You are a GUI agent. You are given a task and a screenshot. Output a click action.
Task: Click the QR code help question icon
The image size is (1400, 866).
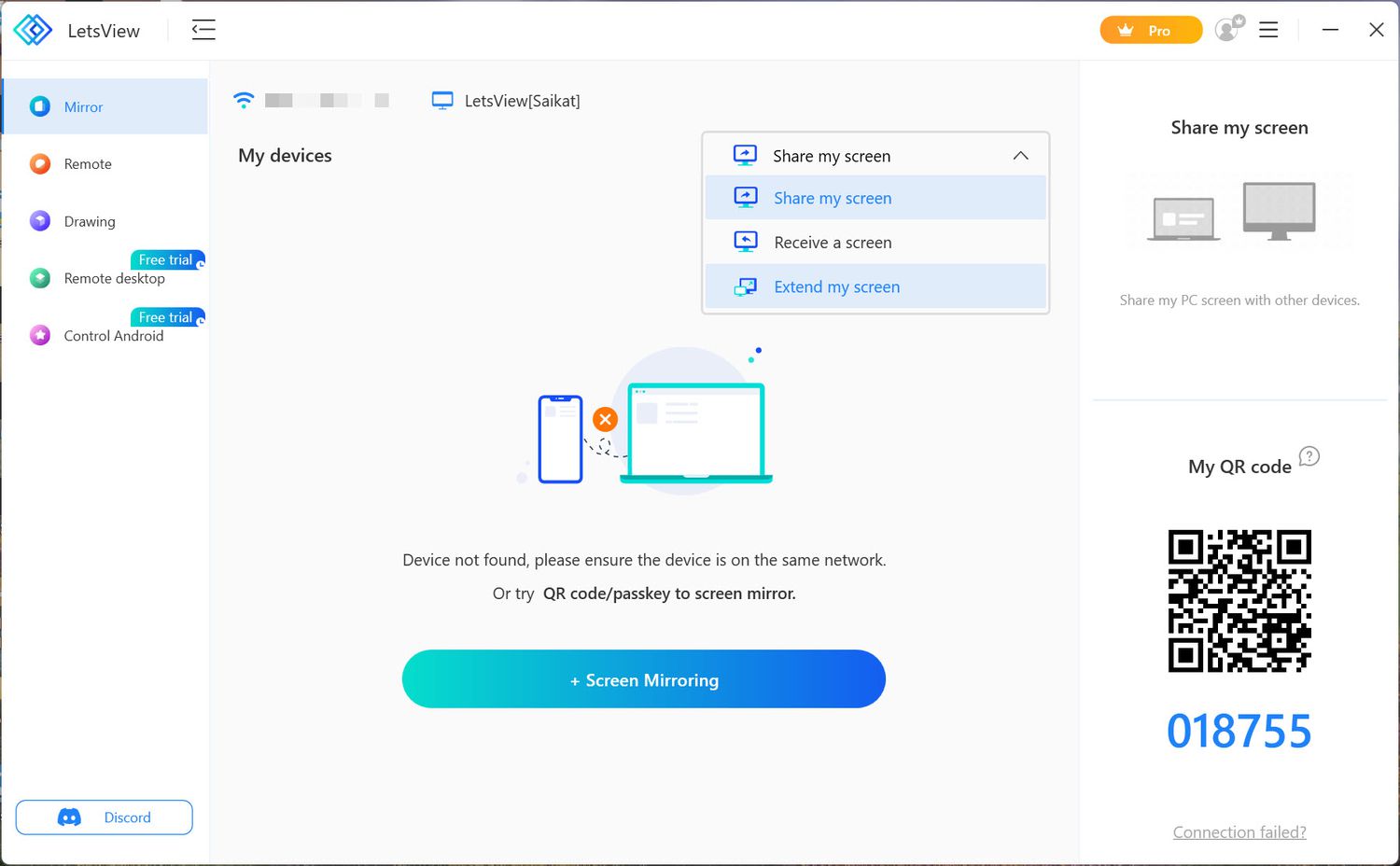[x=1309, y=456]
